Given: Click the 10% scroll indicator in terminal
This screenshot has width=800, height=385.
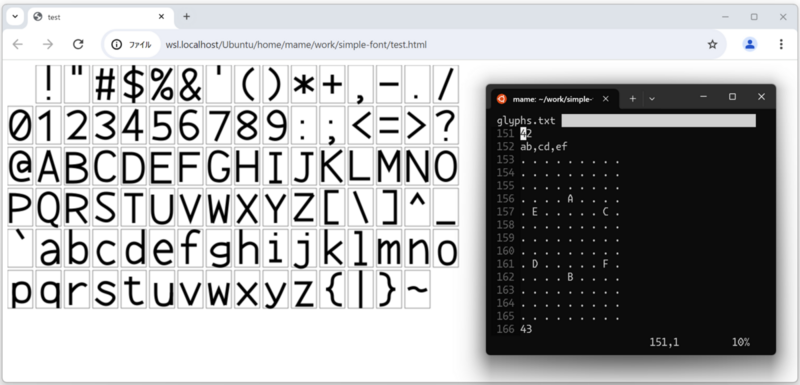Looking at the screenshot, I should tap(740, 342).
